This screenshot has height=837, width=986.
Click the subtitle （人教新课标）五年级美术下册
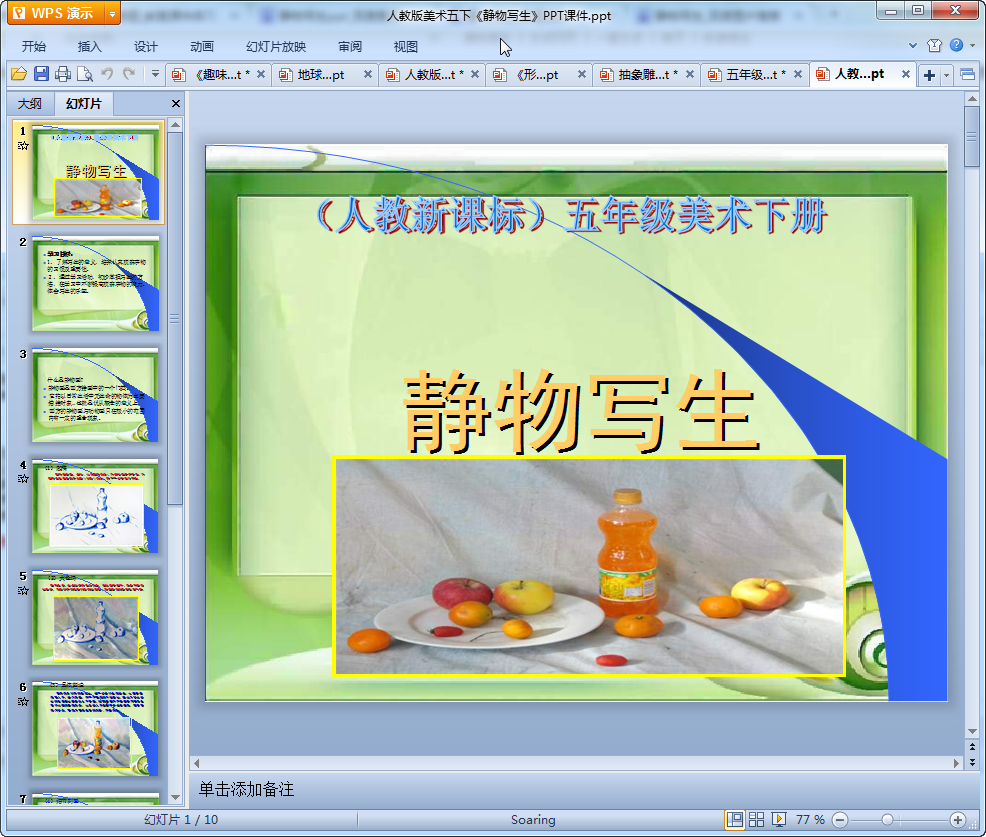[570, 216]
